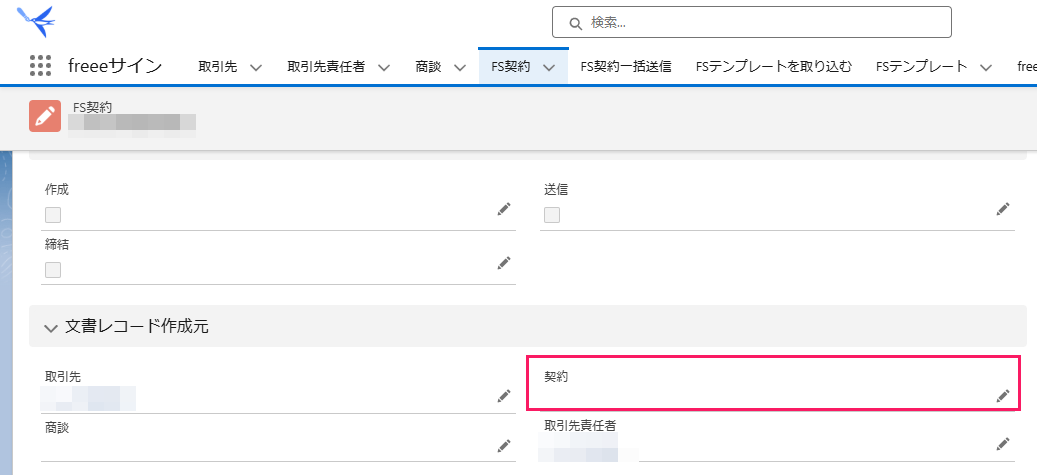The height and width of the screenshot is (475, 1037).
Task: Click the freee bird logo
Action: 36,21
